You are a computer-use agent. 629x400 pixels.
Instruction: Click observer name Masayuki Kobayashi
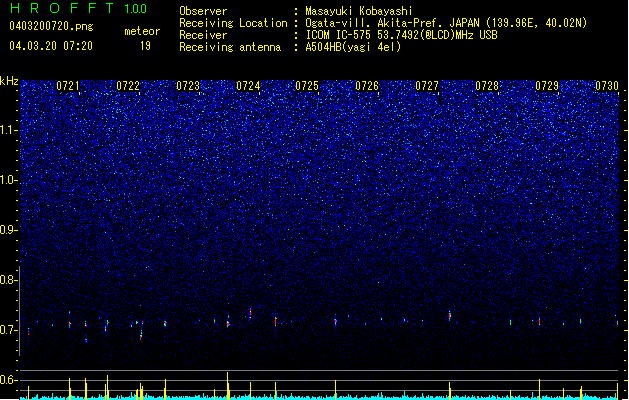pyautogui.click(x=359, y=11)
